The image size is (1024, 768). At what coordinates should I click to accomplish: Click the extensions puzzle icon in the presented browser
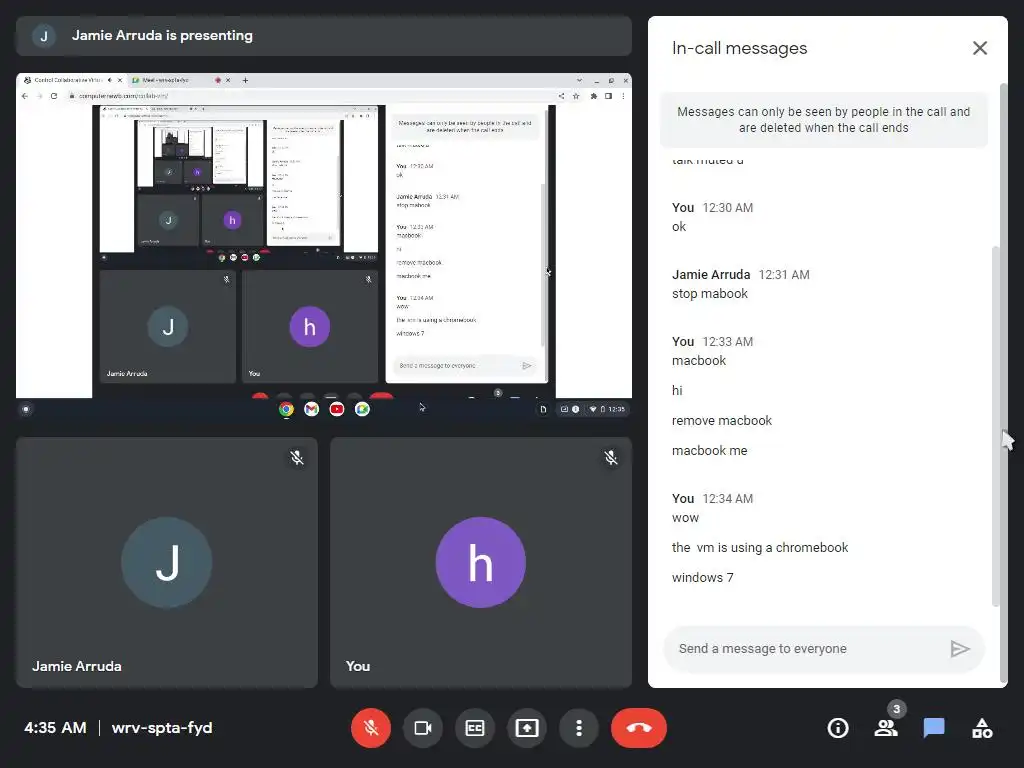[594, 96]
